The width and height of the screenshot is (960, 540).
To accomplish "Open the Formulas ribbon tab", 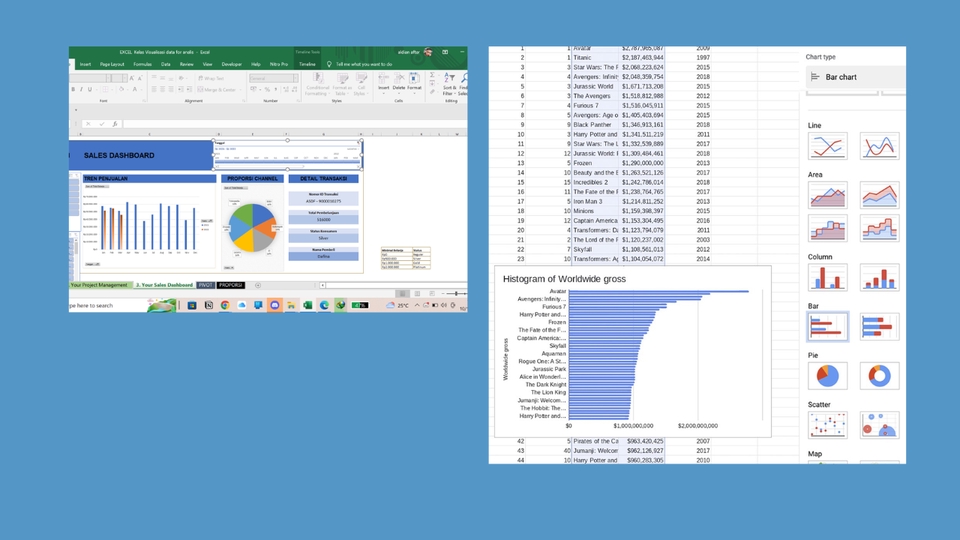I will pyautogui.click(x=143, y=64).
